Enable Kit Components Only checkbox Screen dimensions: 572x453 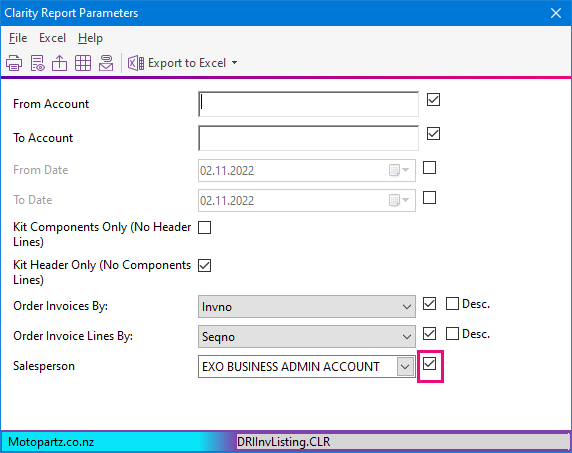(204, 227)
